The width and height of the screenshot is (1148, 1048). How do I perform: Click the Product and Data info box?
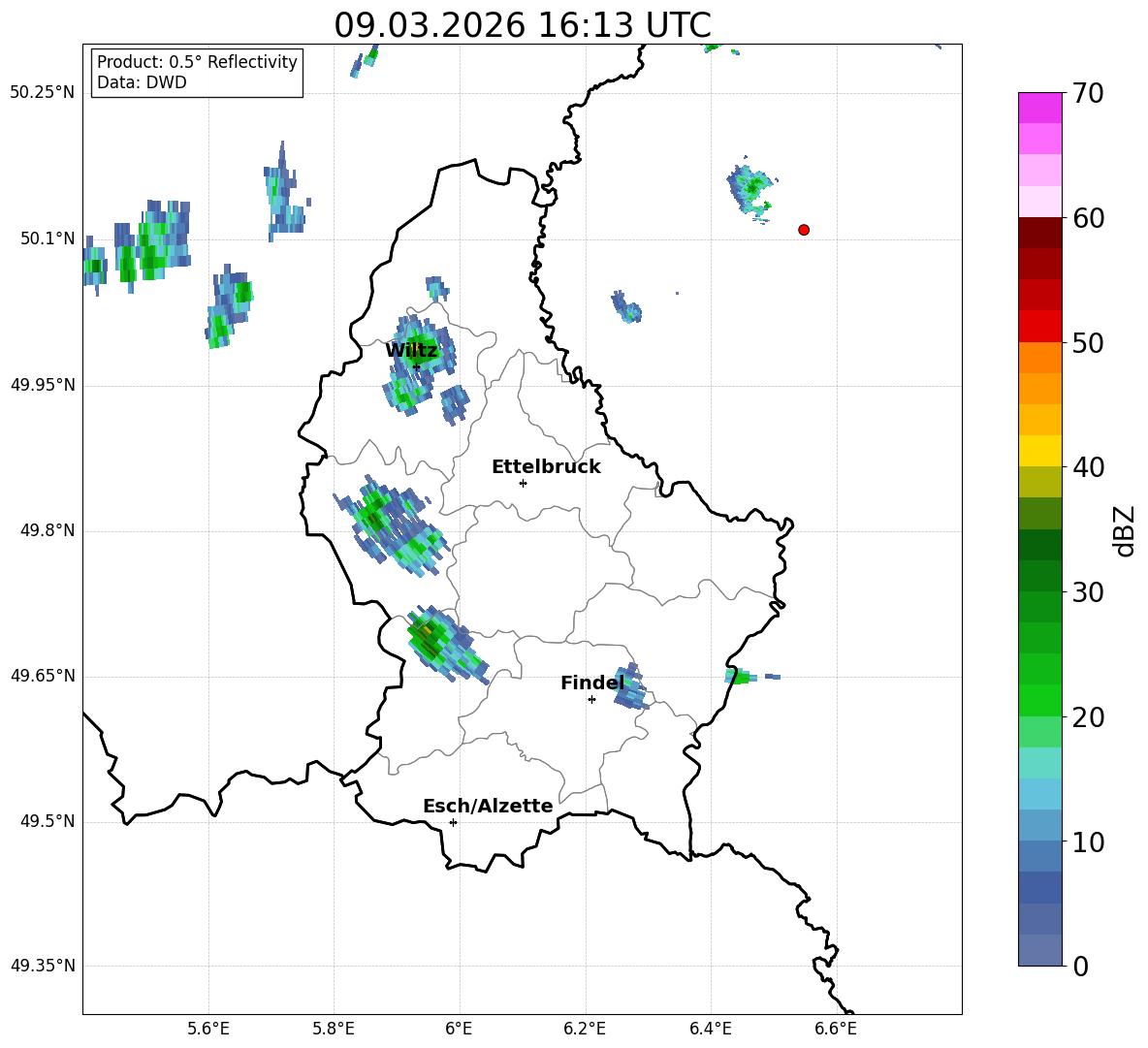pyautogui.click(x=197, y=73)
